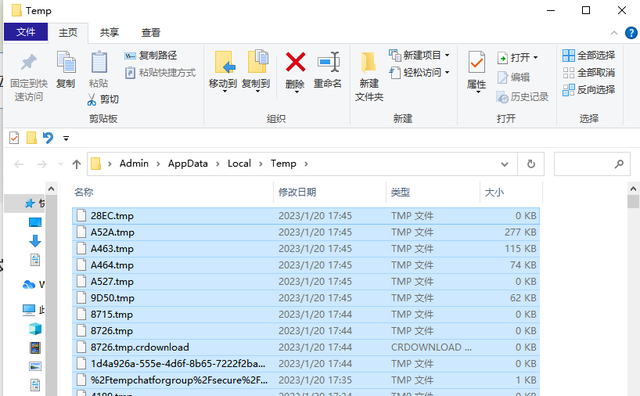The width and height of the screenshot is (640, 396).
Task: Click Paste shortcut (粘贴快捷方式)
Action: pos(160,73)
